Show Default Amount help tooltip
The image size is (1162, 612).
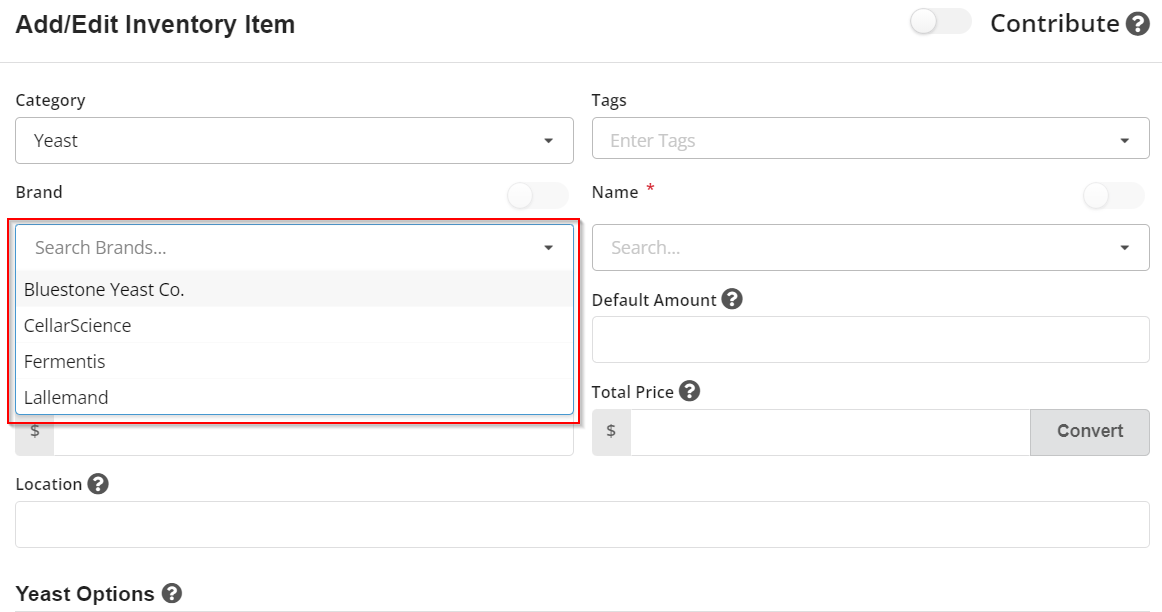(x=732, y=299)
